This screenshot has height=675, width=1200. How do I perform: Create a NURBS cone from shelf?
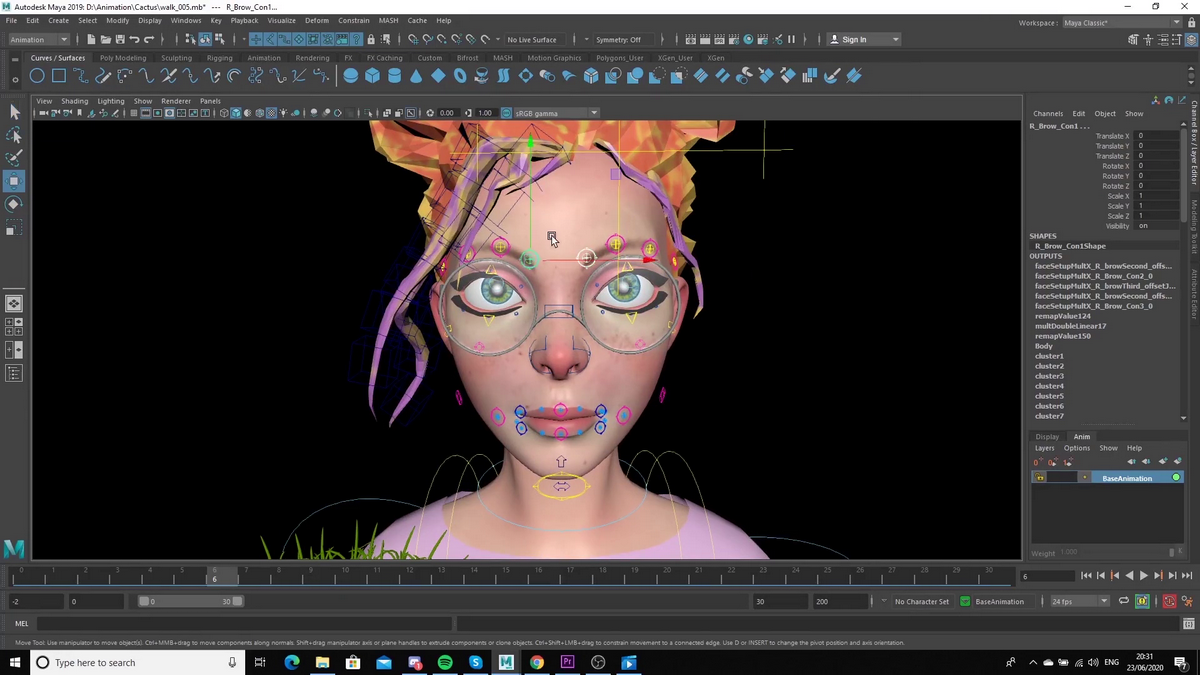click(x=416, y=76)
